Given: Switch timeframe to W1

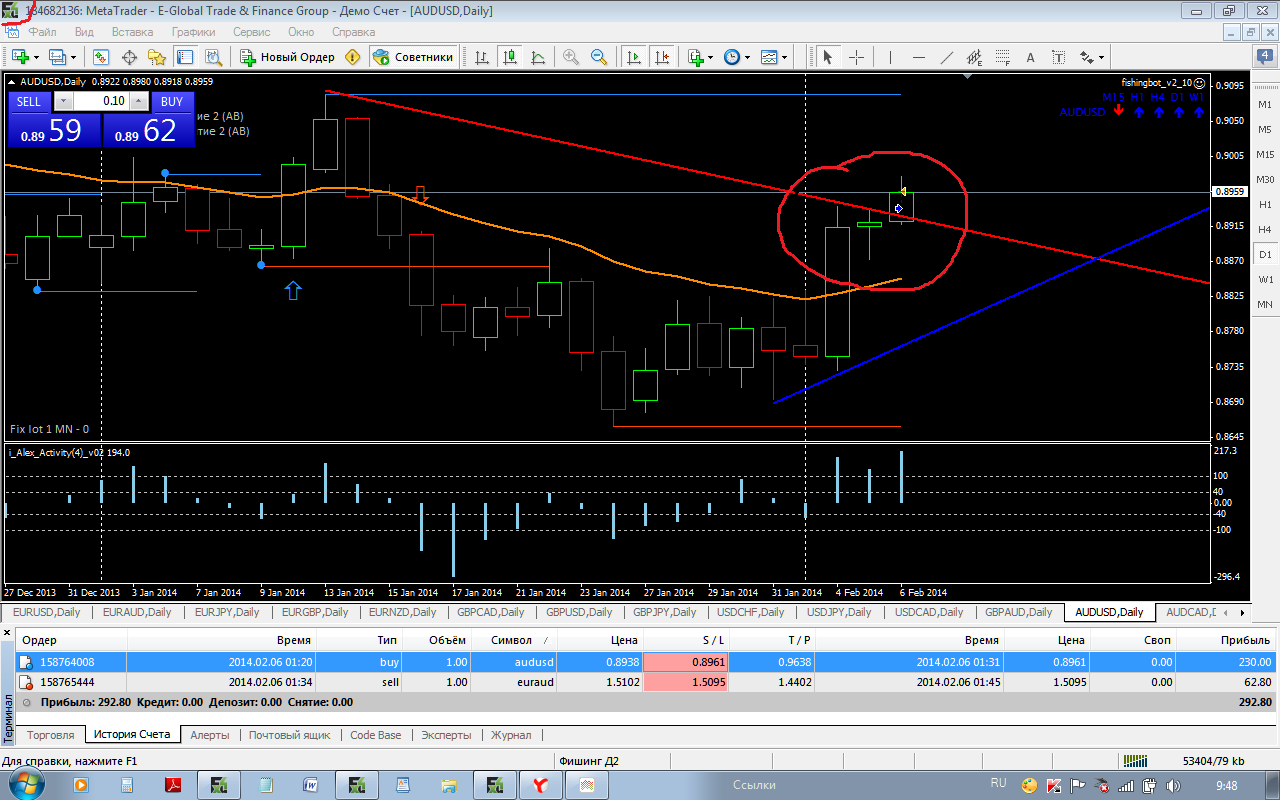Looking at the screenshot, I should 1265,279.
